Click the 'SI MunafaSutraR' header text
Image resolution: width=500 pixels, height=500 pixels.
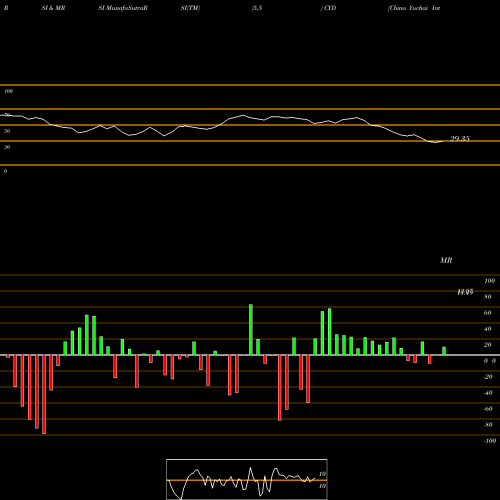pyautogui.click(x=123, y=8)
